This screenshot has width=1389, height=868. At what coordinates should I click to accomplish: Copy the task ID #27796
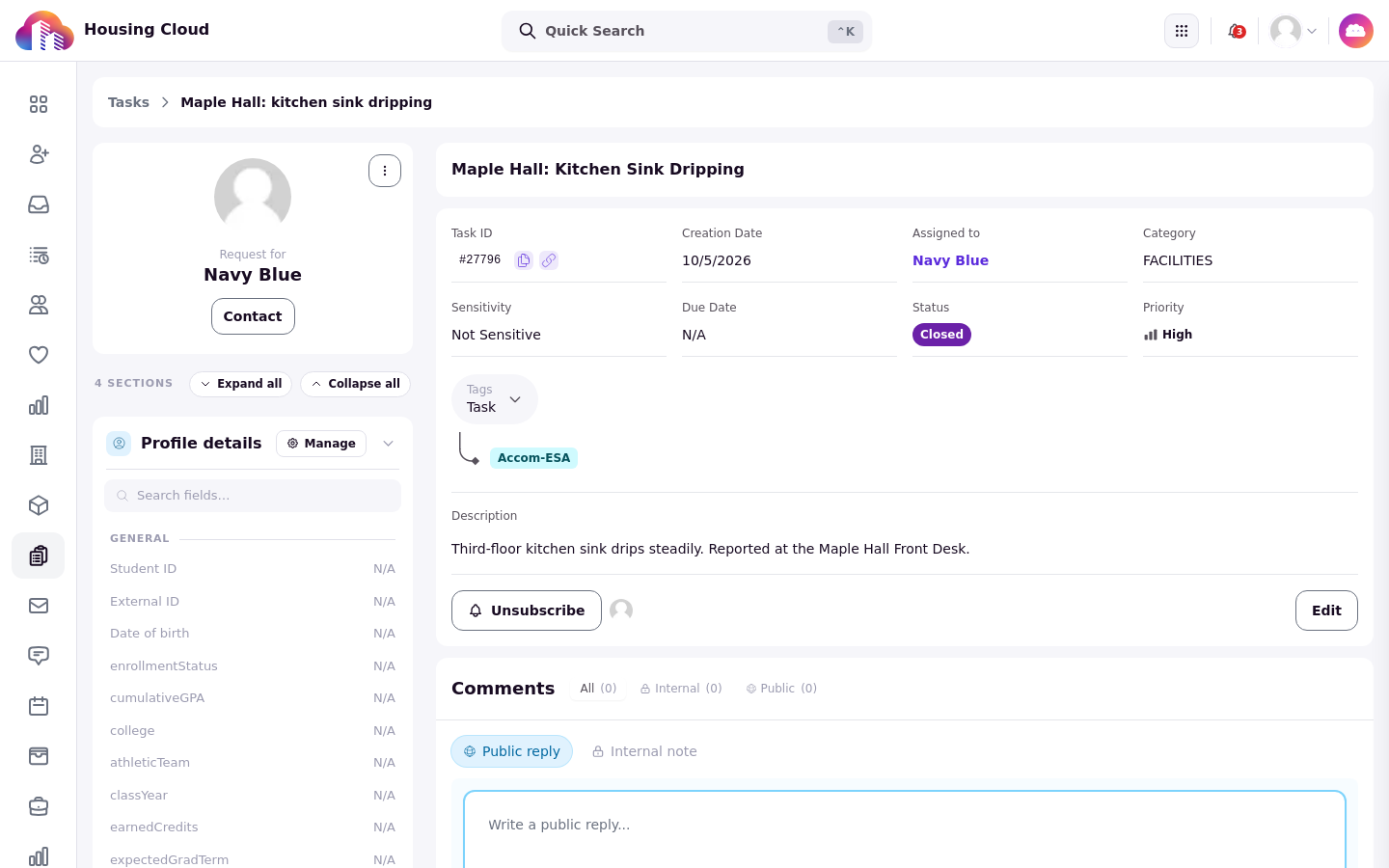[524, 260]
